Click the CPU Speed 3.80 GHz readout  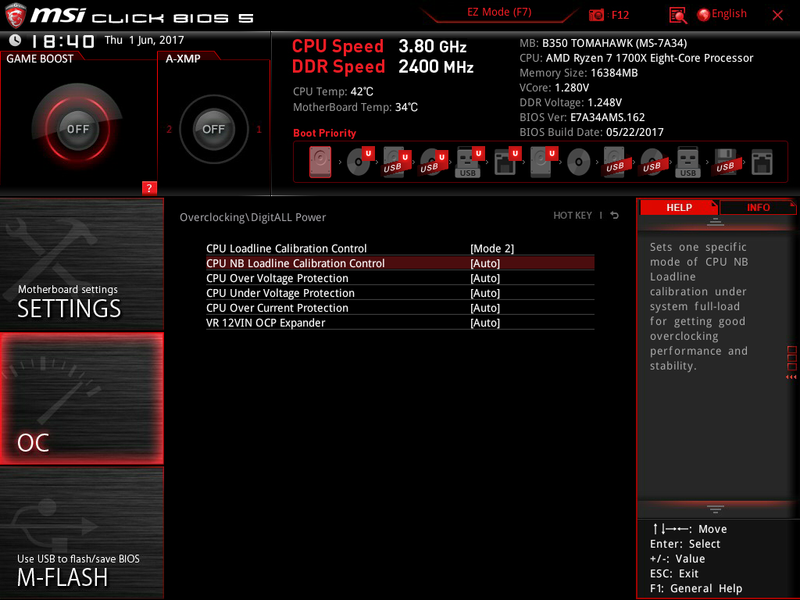pyautogui.click(x=379, y=46)
